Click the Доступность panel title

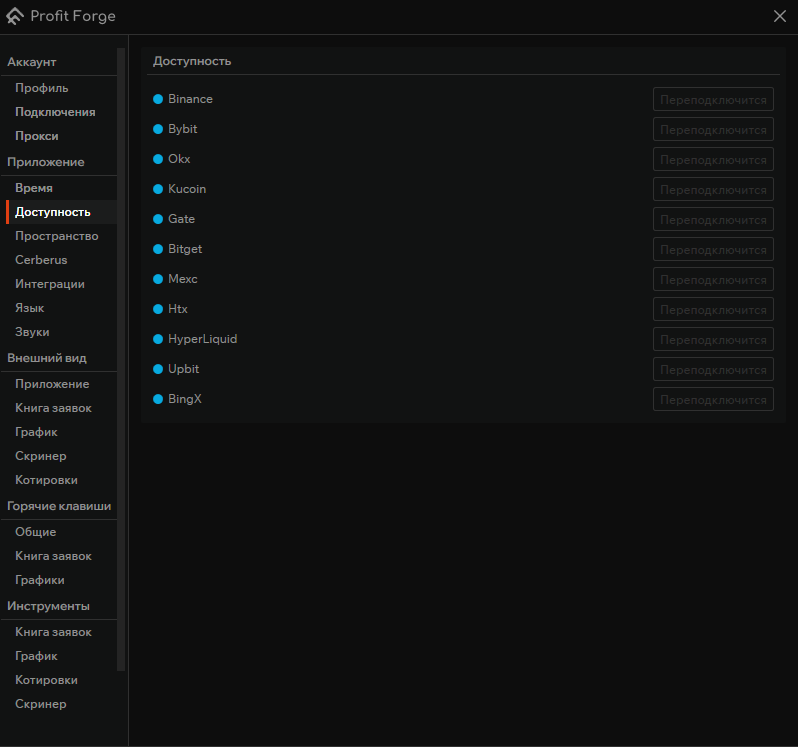[x=192, y=61]
